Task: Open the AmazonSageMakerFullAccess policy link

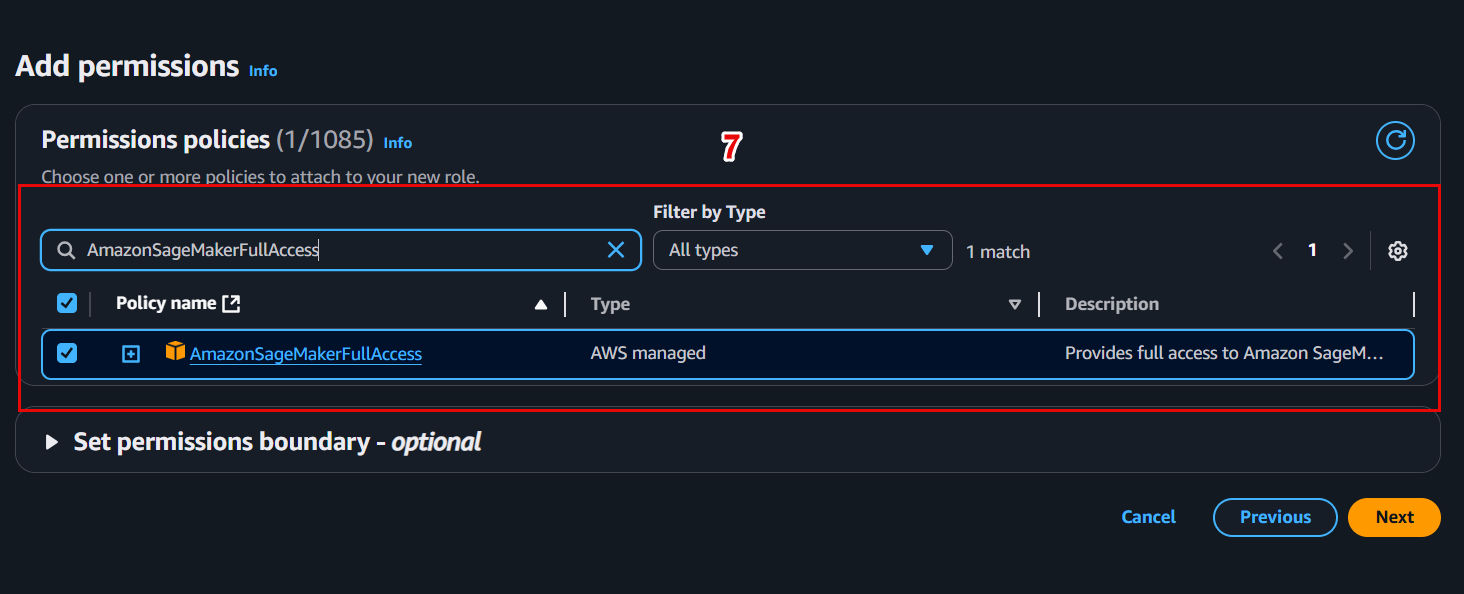Action: tap(306, 354)
